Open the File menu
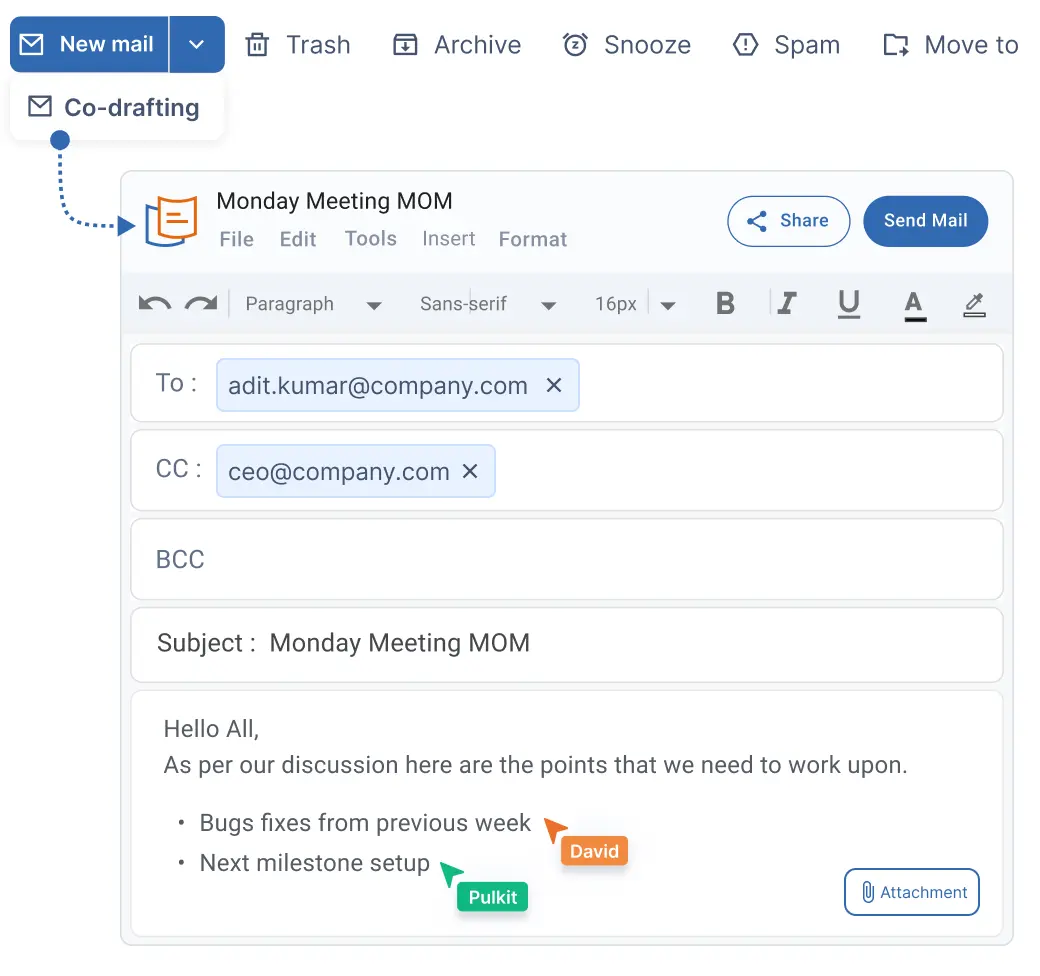 point(237,239)
